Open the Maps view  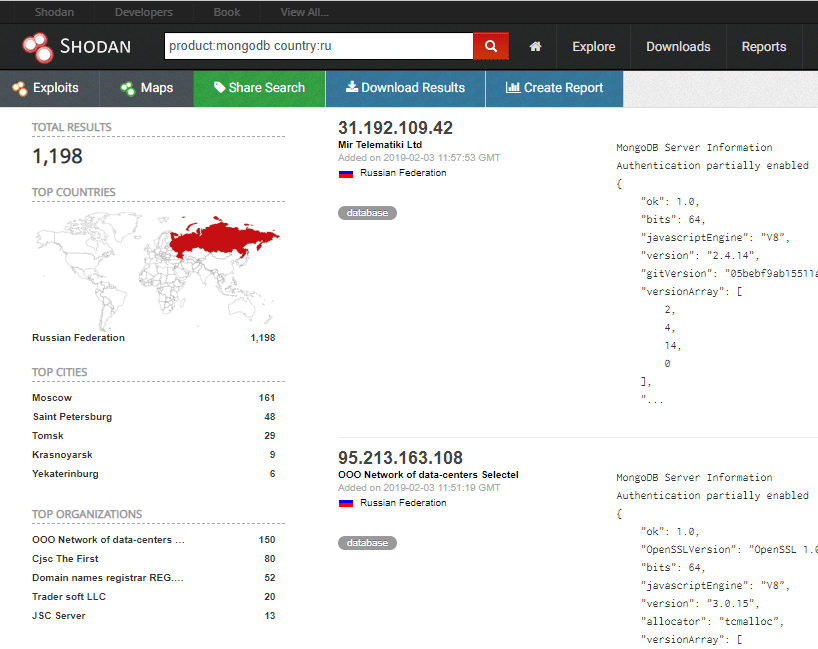pyautogui.click(x=147, y=88)
